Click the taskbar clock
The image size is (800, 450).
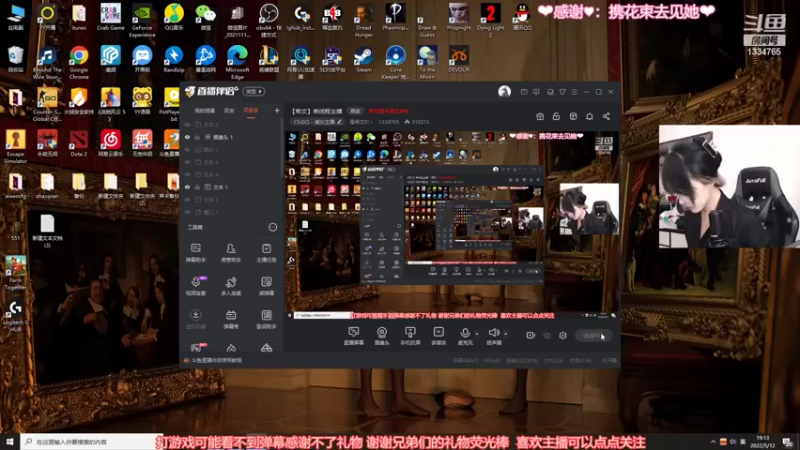pos(763,442)
